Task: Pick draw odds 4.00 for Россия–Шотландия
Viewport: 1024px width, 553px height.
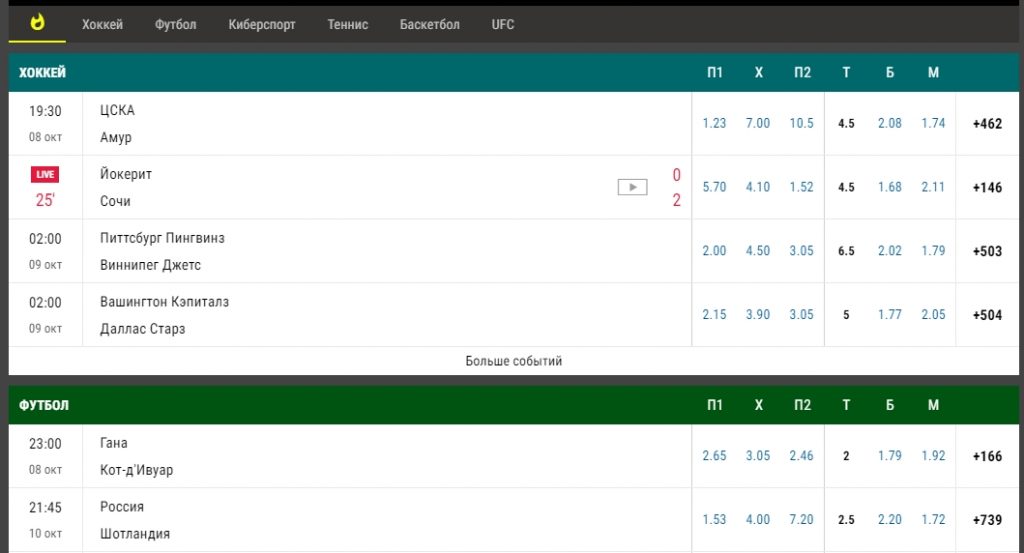Action: click(x=758, y=520)
